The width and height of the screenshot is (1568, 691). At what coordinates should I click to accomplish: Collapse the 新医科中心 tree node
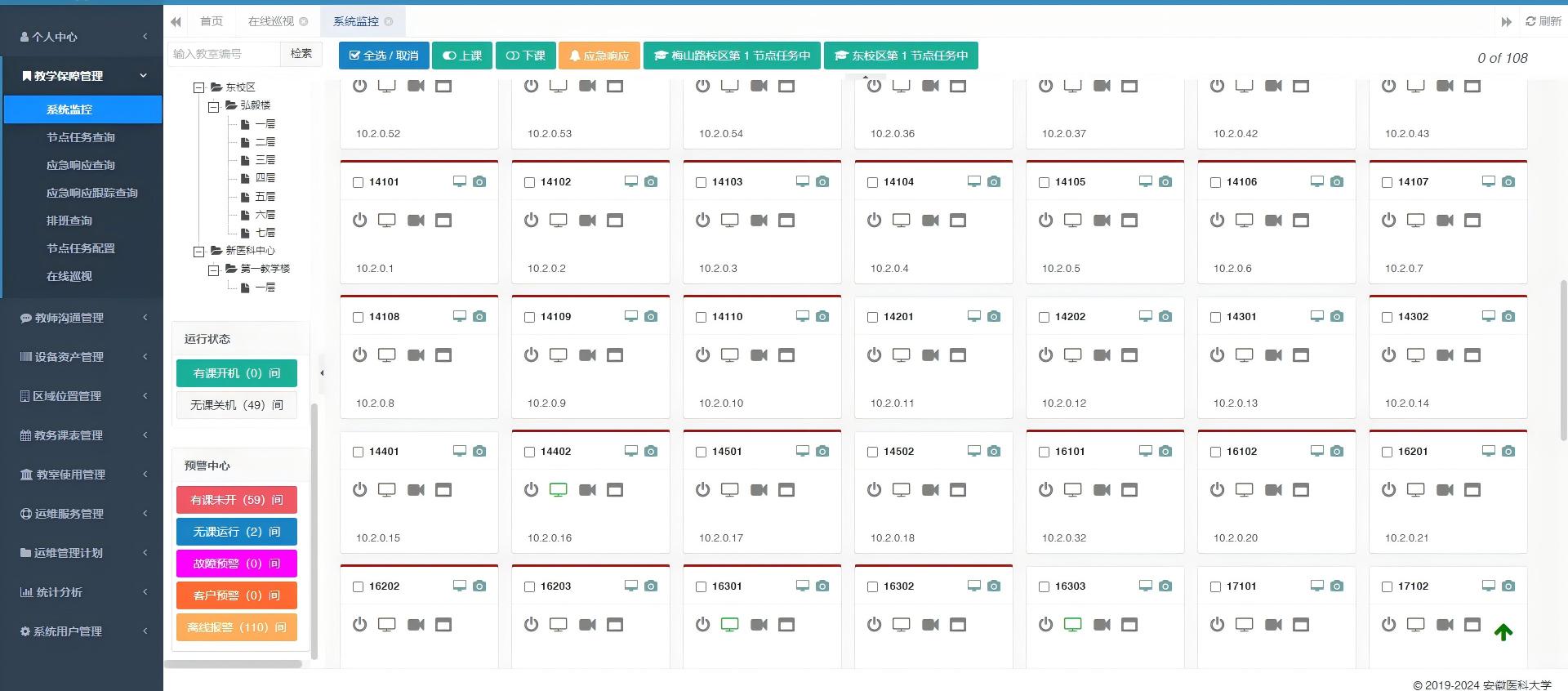pyautogui.click(x=198, y=251)
